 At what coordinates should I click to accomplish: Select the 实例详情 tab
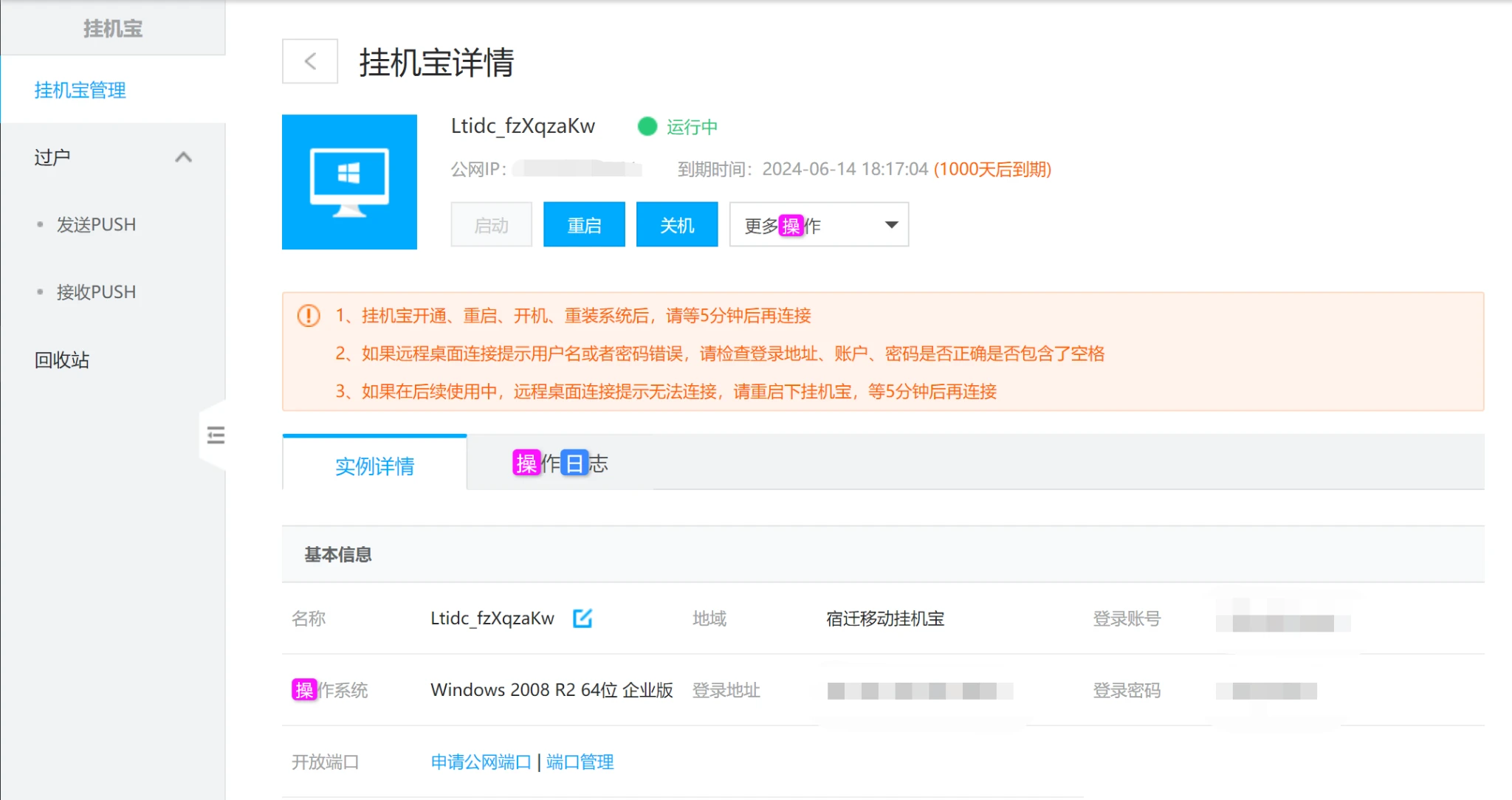point(374,466)
